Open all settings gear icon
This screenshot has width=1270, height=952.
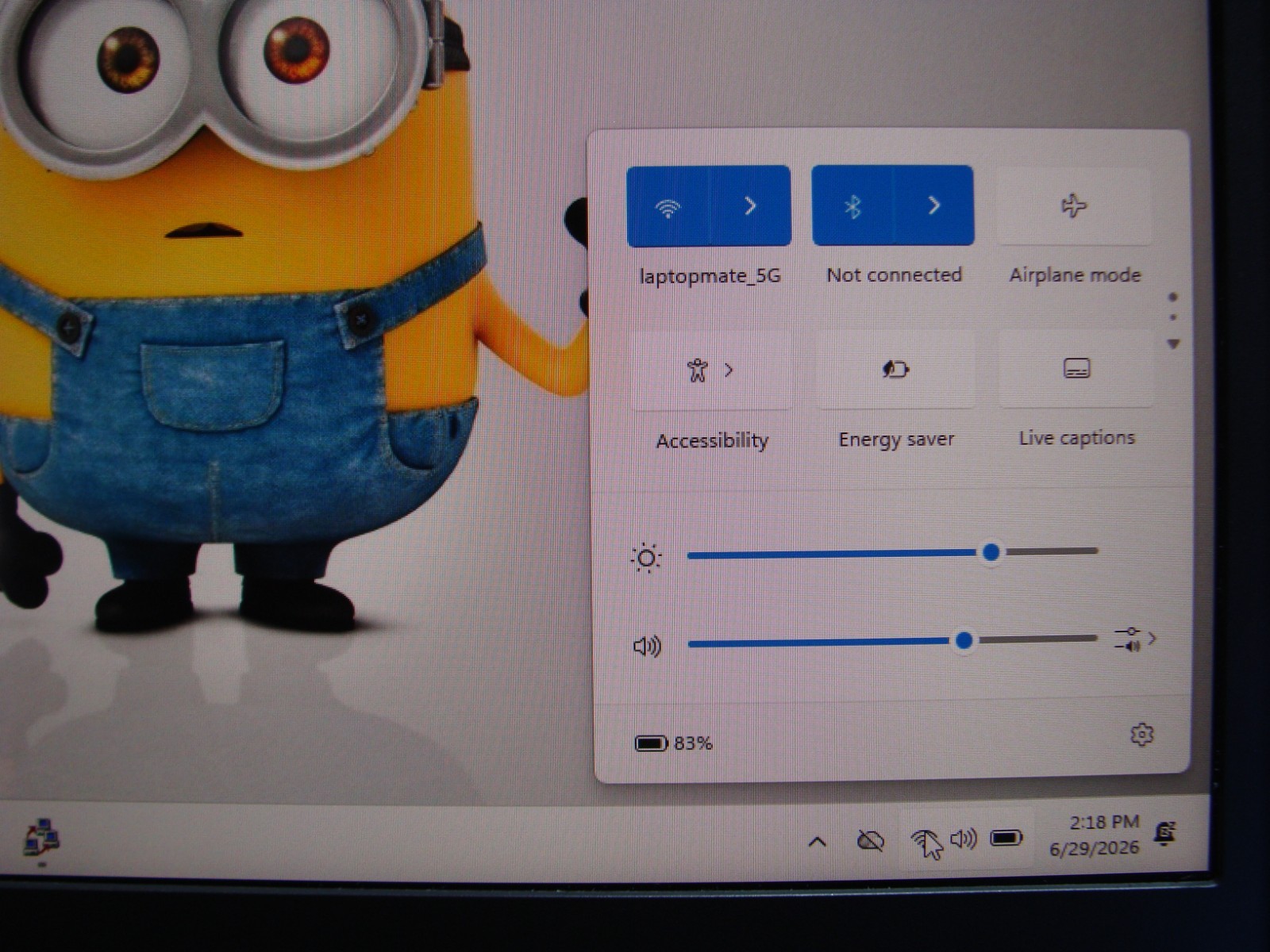[1141, 735]
